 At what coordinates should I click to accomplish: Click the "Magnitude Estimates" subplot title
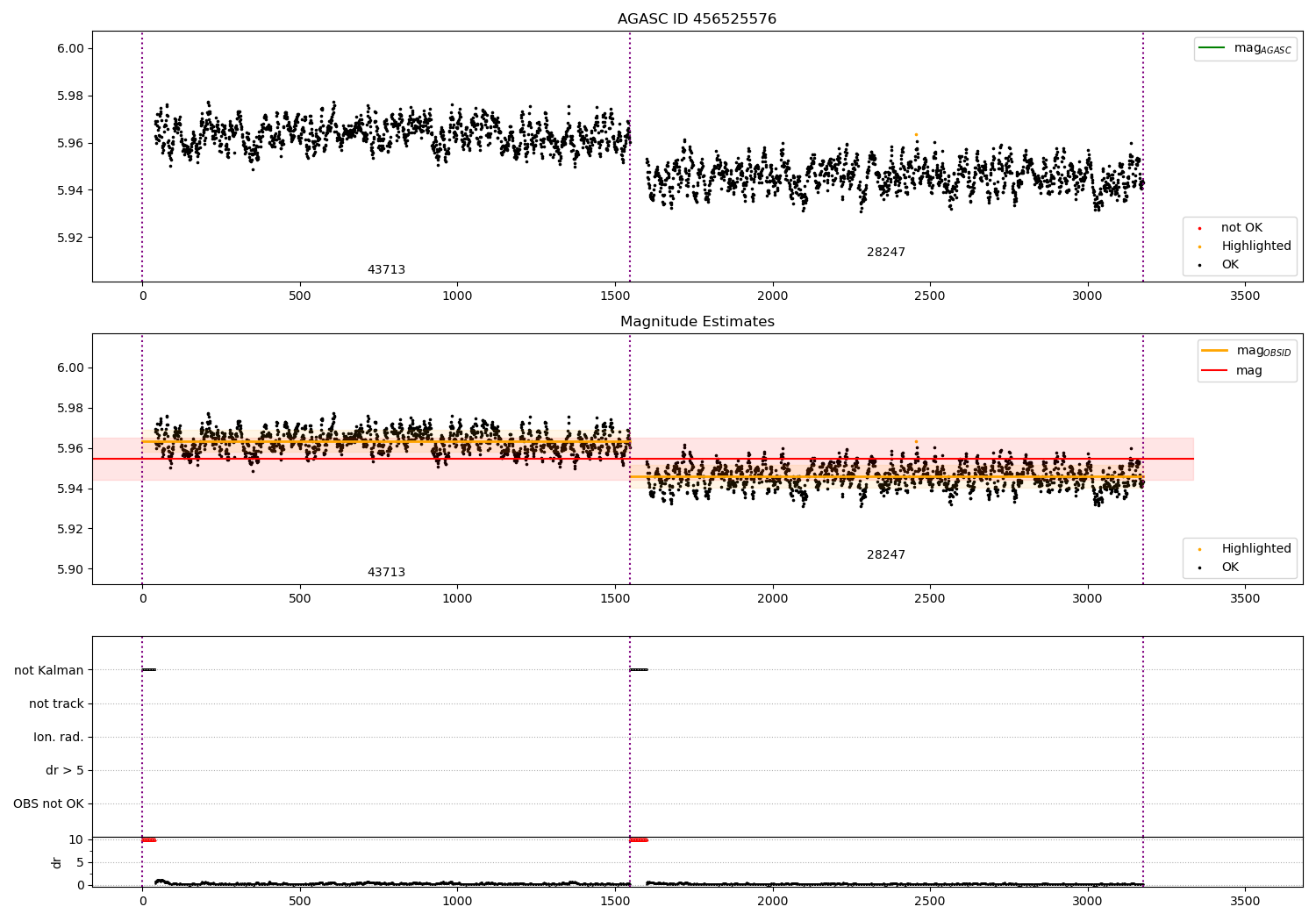pyautogui.click(x=697, y=322)
